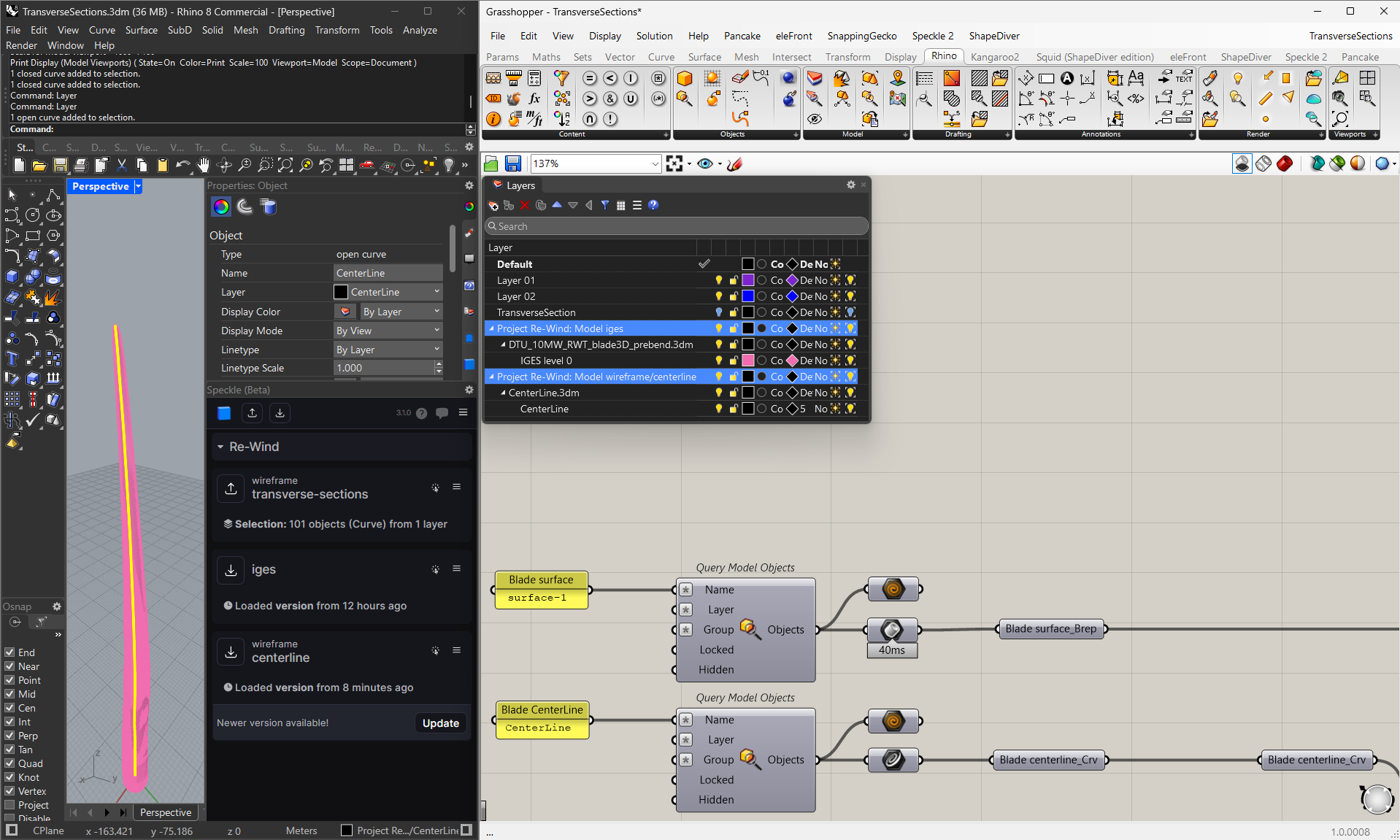Screen dimensions: 1400x840
Task: Open the Kangaroo2 ribbon tab
Action: point(994,57)
